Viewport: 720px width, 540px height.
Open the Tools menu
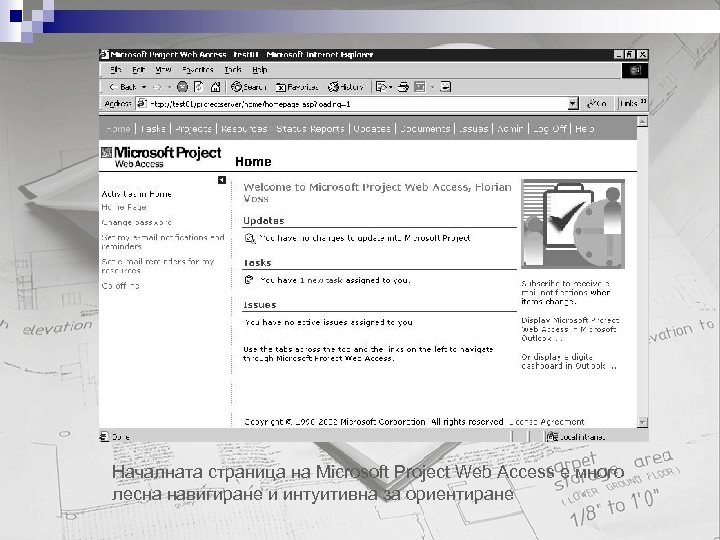pyautogui.click(x=233, y=70)
